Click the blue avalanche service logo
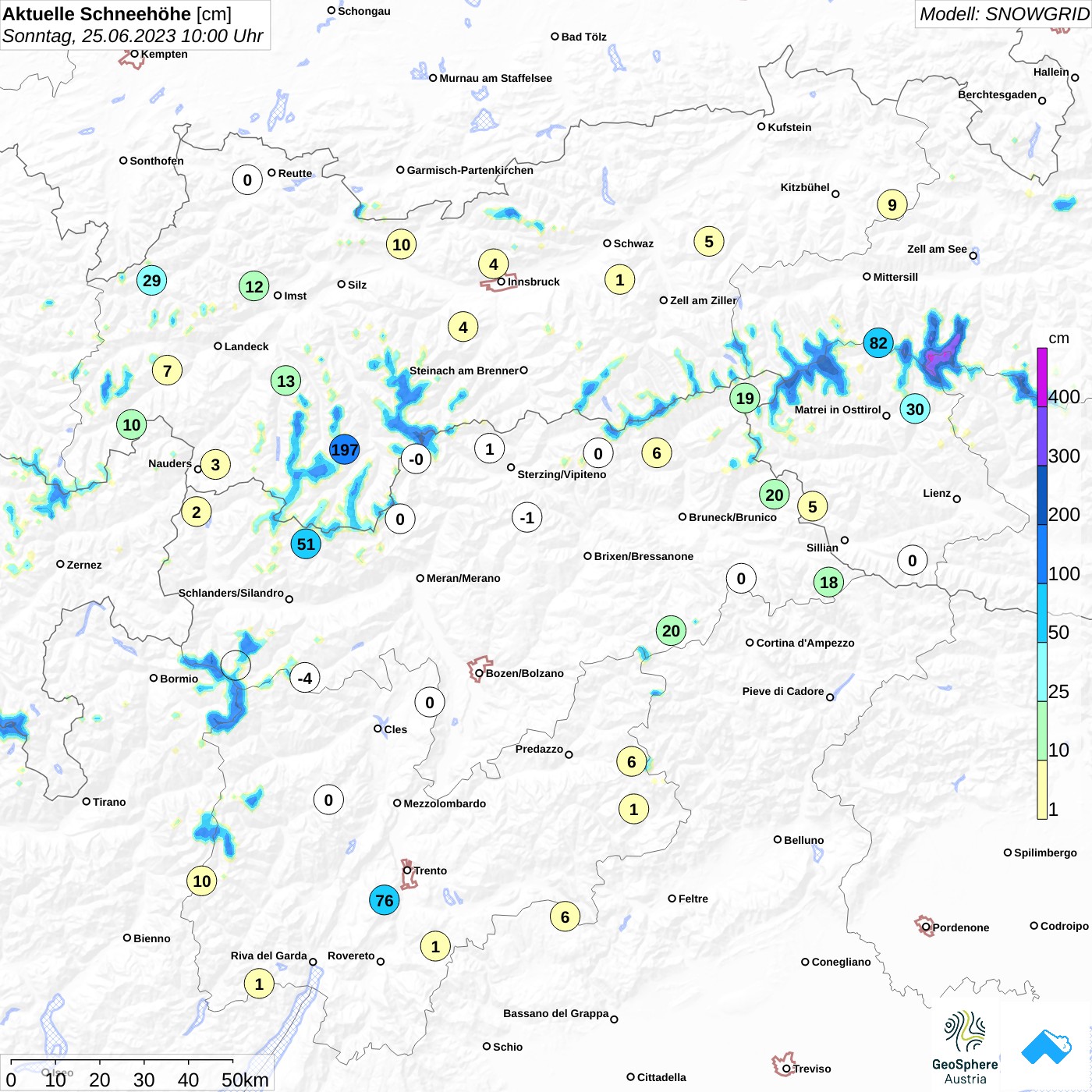 [1046, 1047]
